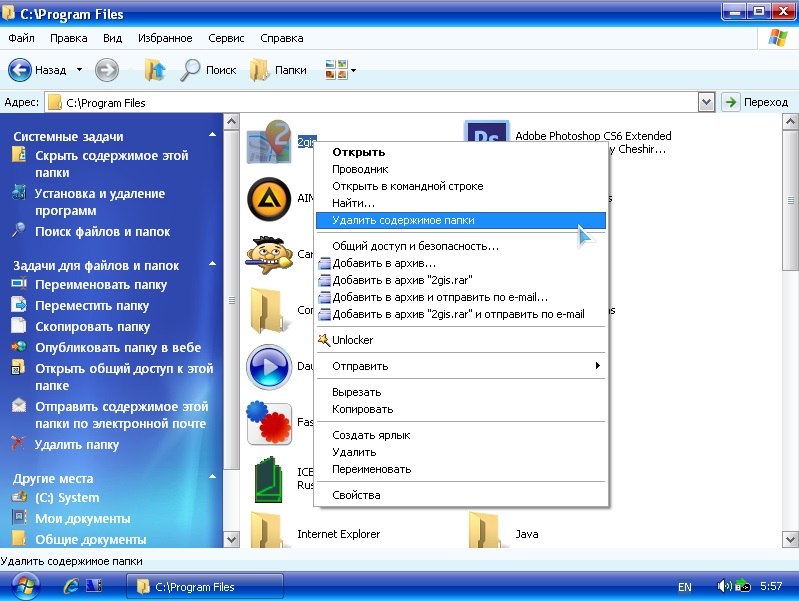The height and width of the screenshot is (601, 799).
Task: Click the Back navigation arrow icon
Action: pyautogui.click(x=20, y=70)
